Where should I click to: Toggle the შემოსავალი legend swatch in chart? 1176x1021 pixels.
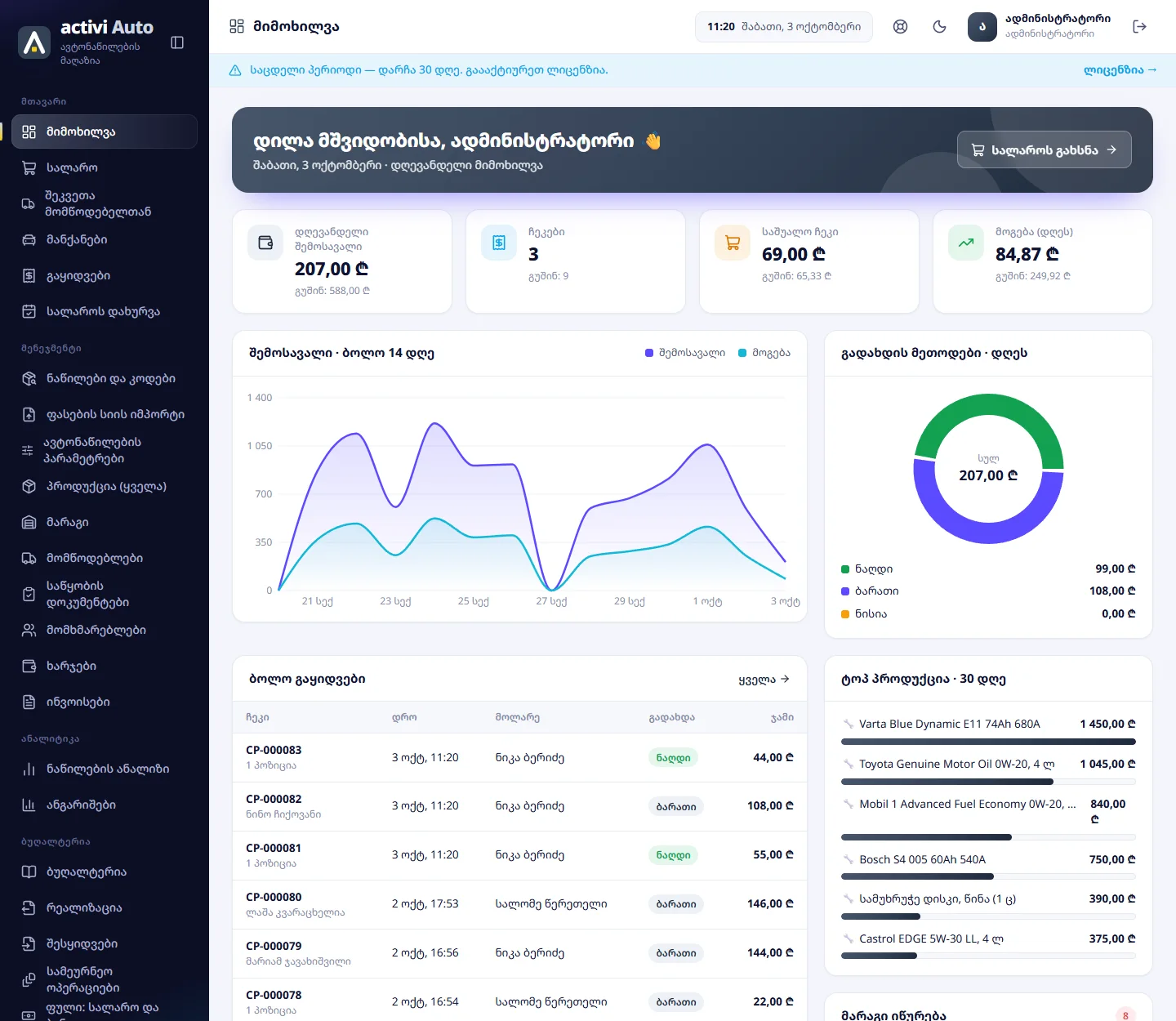pyautogui.click(x=649, y=353)
